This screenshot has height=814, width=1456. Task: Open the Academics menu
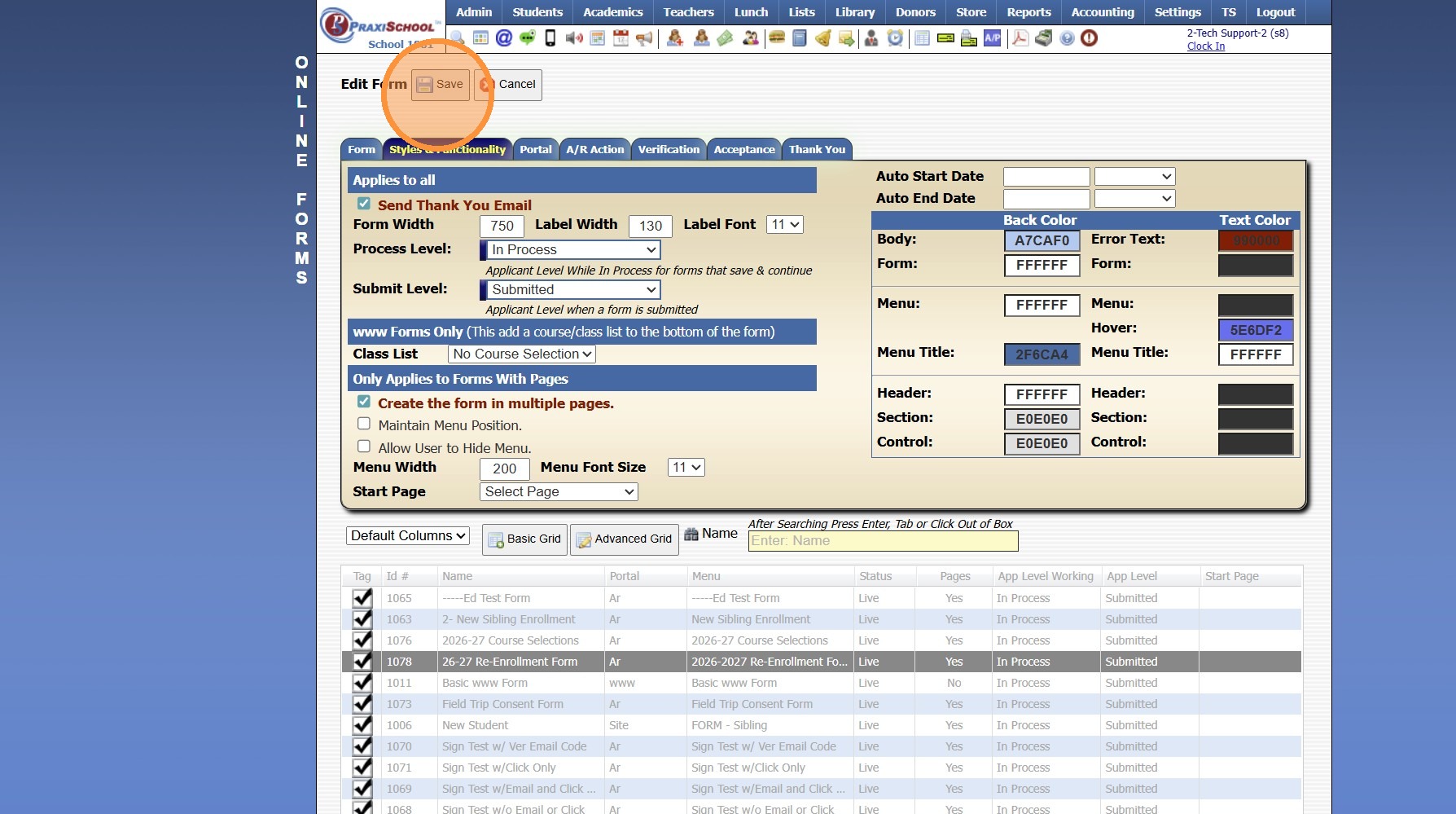[613, 12]
